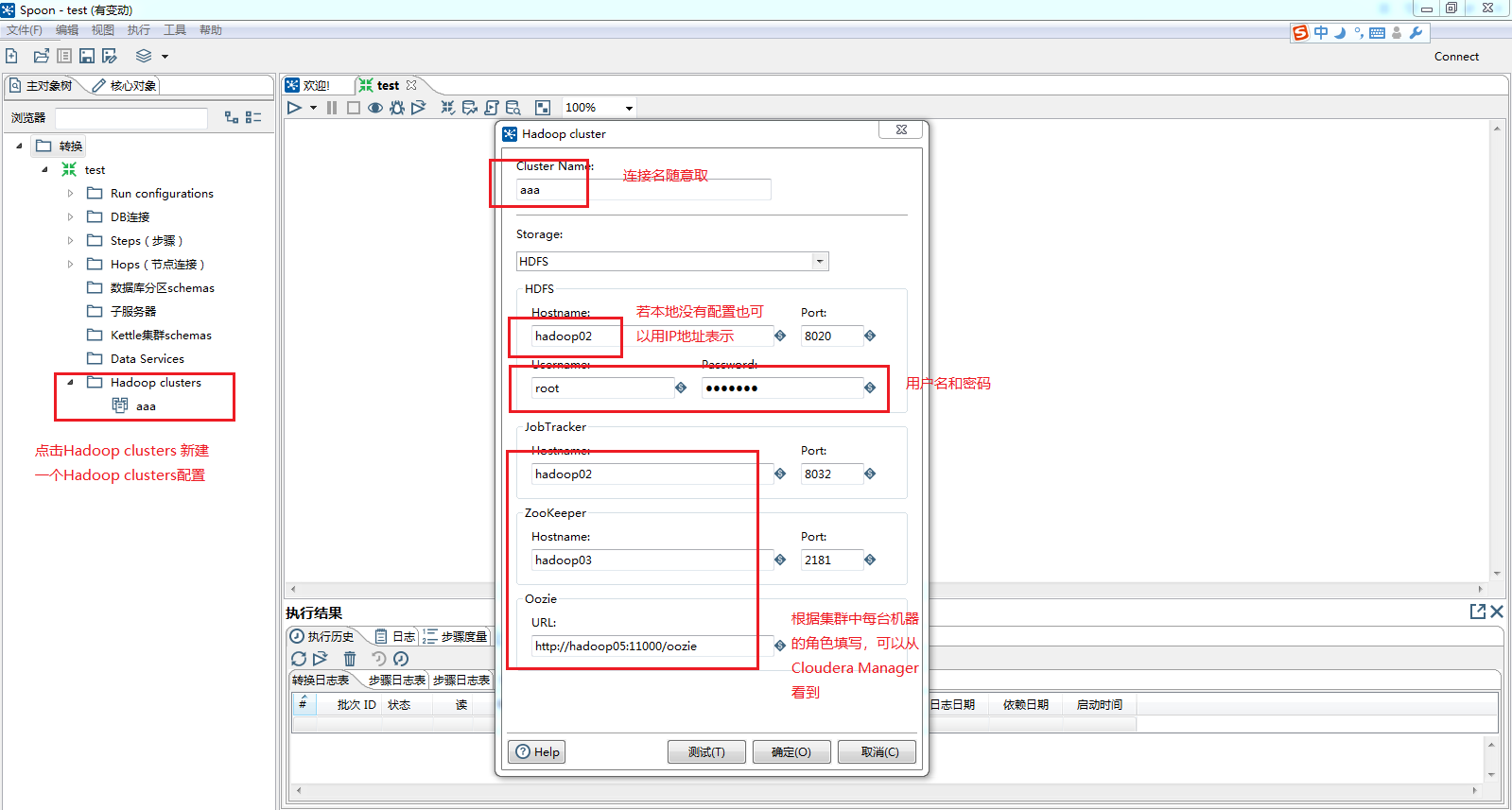1512x810 pixels.
Task: Click the Oozie URL input field
Action: [652, 646]
